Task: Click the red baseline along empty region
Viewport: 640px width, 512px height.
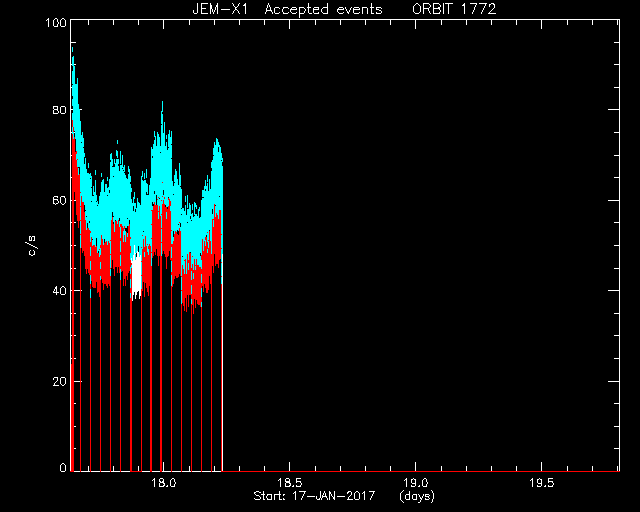Action: (x=421, y=471)
